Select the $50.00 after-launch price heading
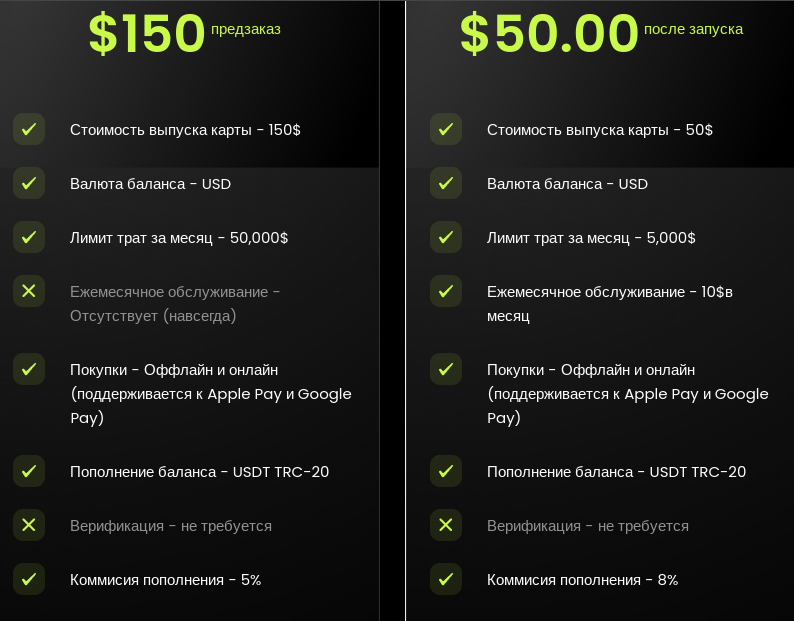This screenshot has height=621, width=794. [549, 33]
